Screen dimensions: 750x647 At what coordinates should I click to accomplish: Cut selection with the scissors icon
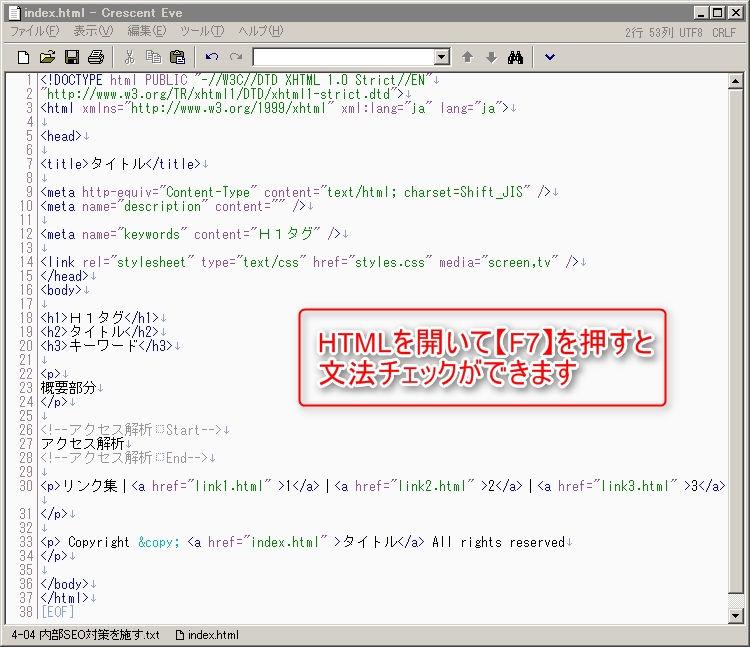coord(129,57)
